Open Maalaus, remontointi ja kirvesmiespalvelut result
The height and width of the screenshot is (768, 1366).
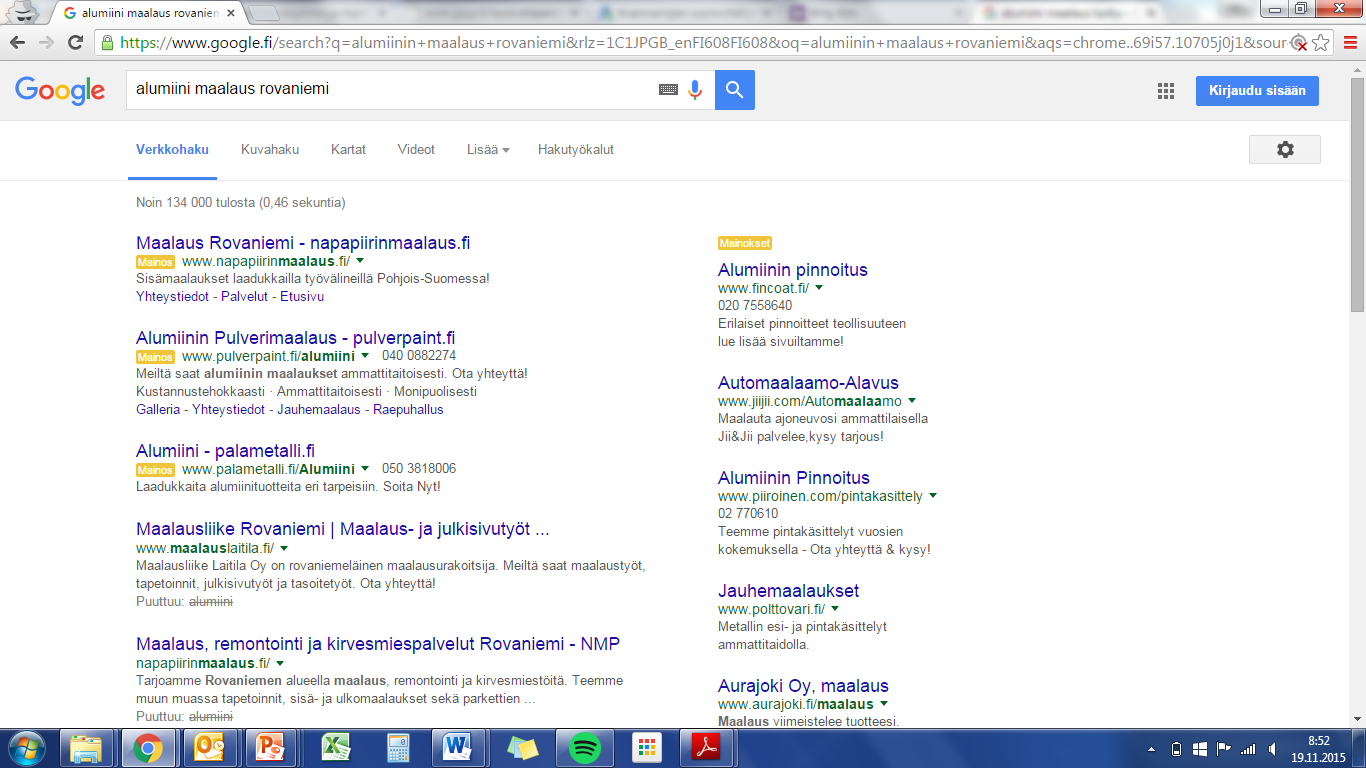[x=378, y=643]
